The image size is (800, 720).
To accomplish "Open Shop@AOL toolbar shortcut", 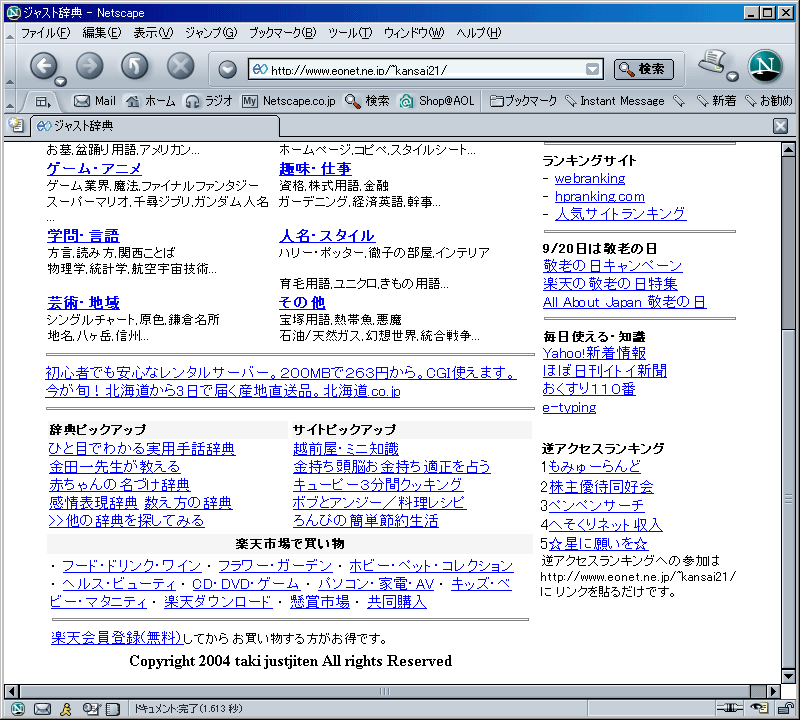I will pyautogui.click(x=437, y=101).
